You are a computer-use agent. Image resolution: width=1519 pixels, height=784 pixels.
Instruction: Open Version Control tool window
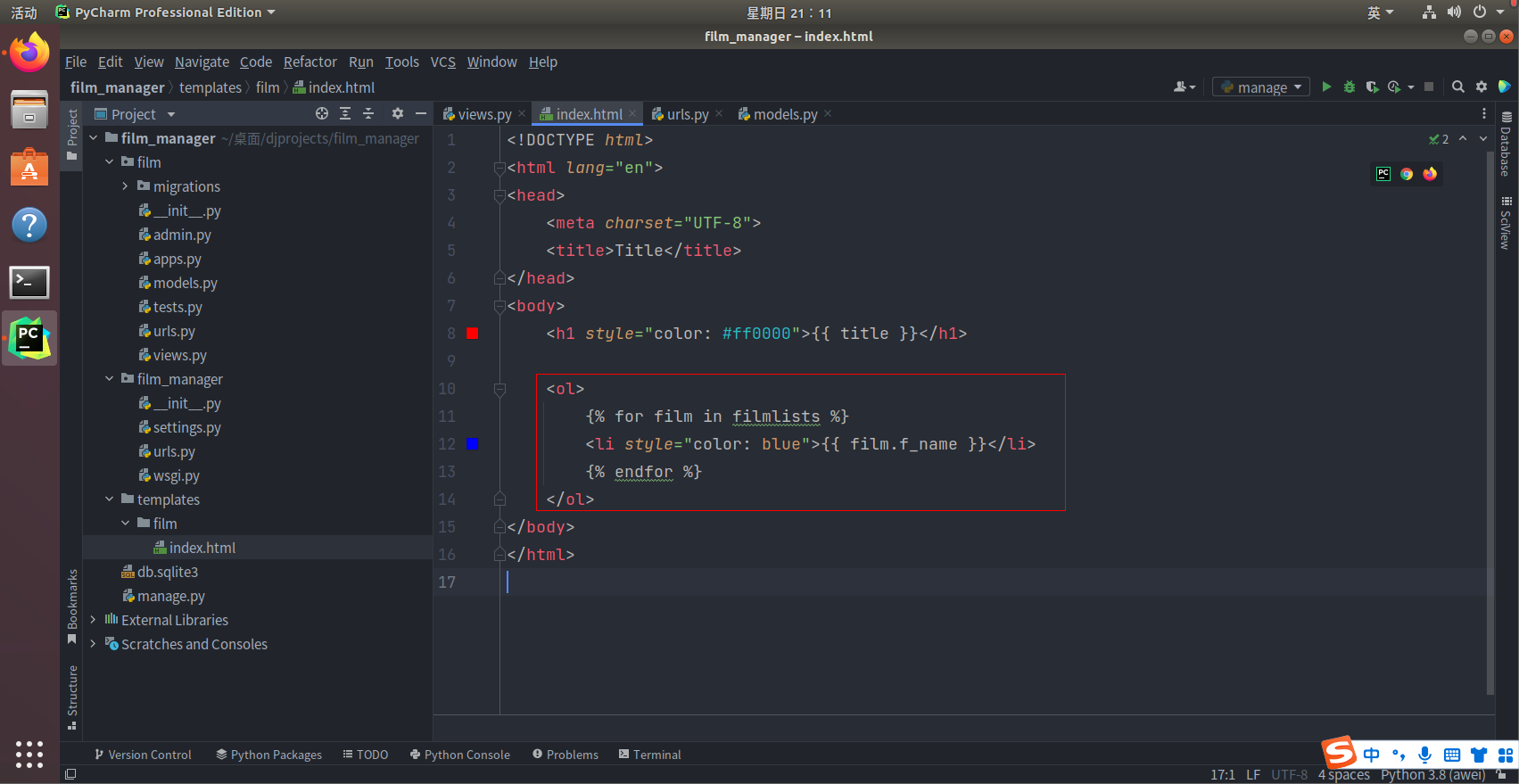point(143,755)
